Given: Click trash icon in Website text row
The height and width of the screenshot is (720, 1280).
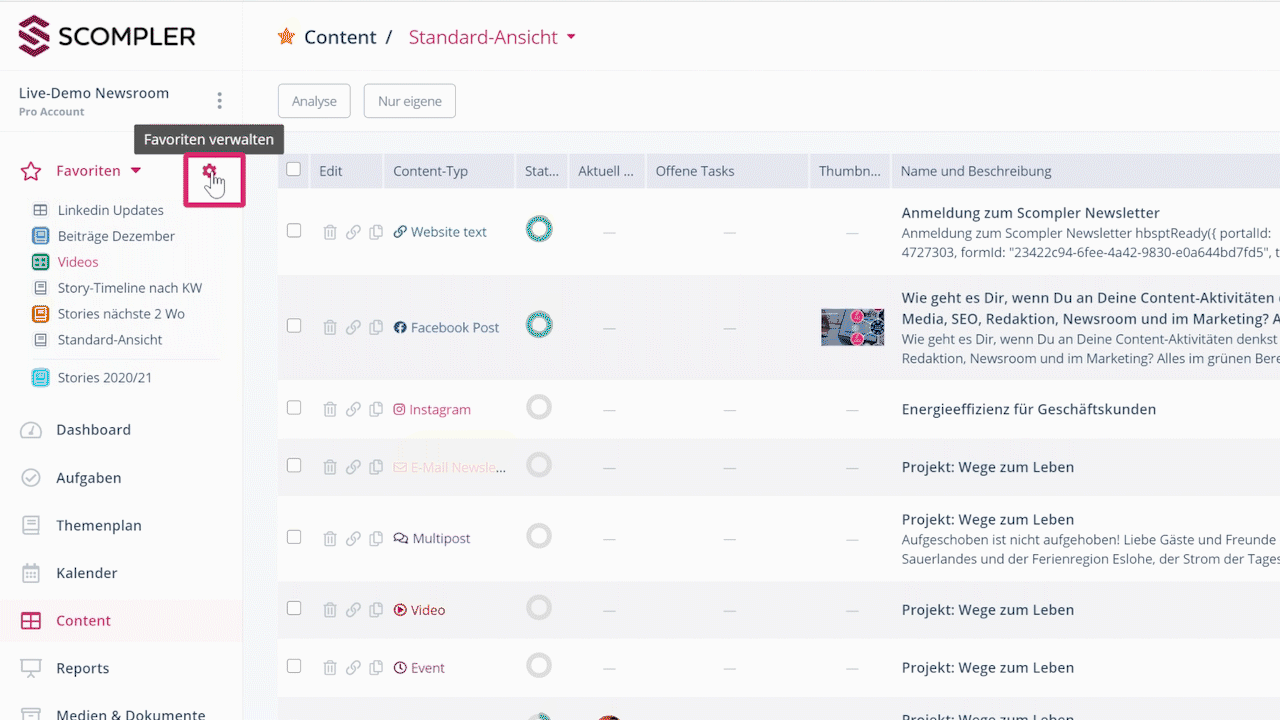Looking at the screenshot, I should pos(330,232).
